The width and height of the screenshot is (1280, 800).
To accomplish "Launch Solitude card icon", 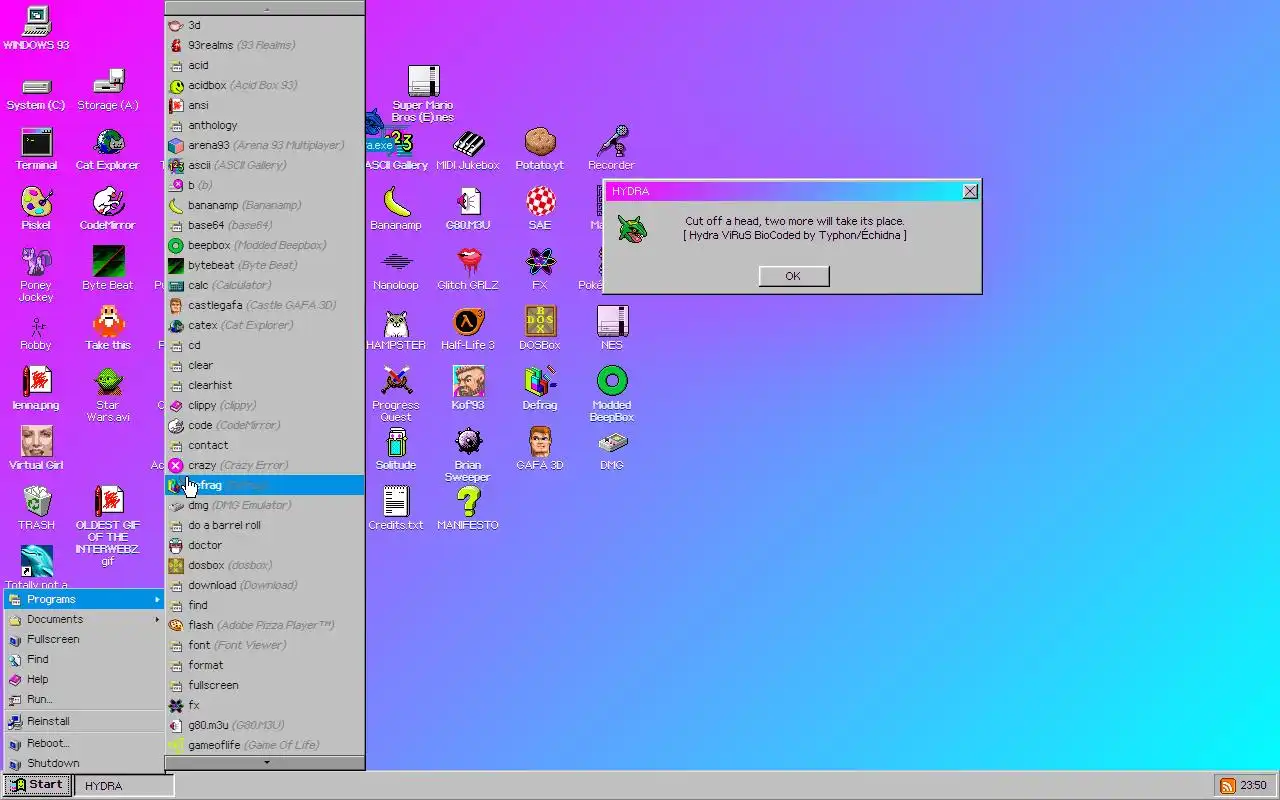I will [396, 449].
